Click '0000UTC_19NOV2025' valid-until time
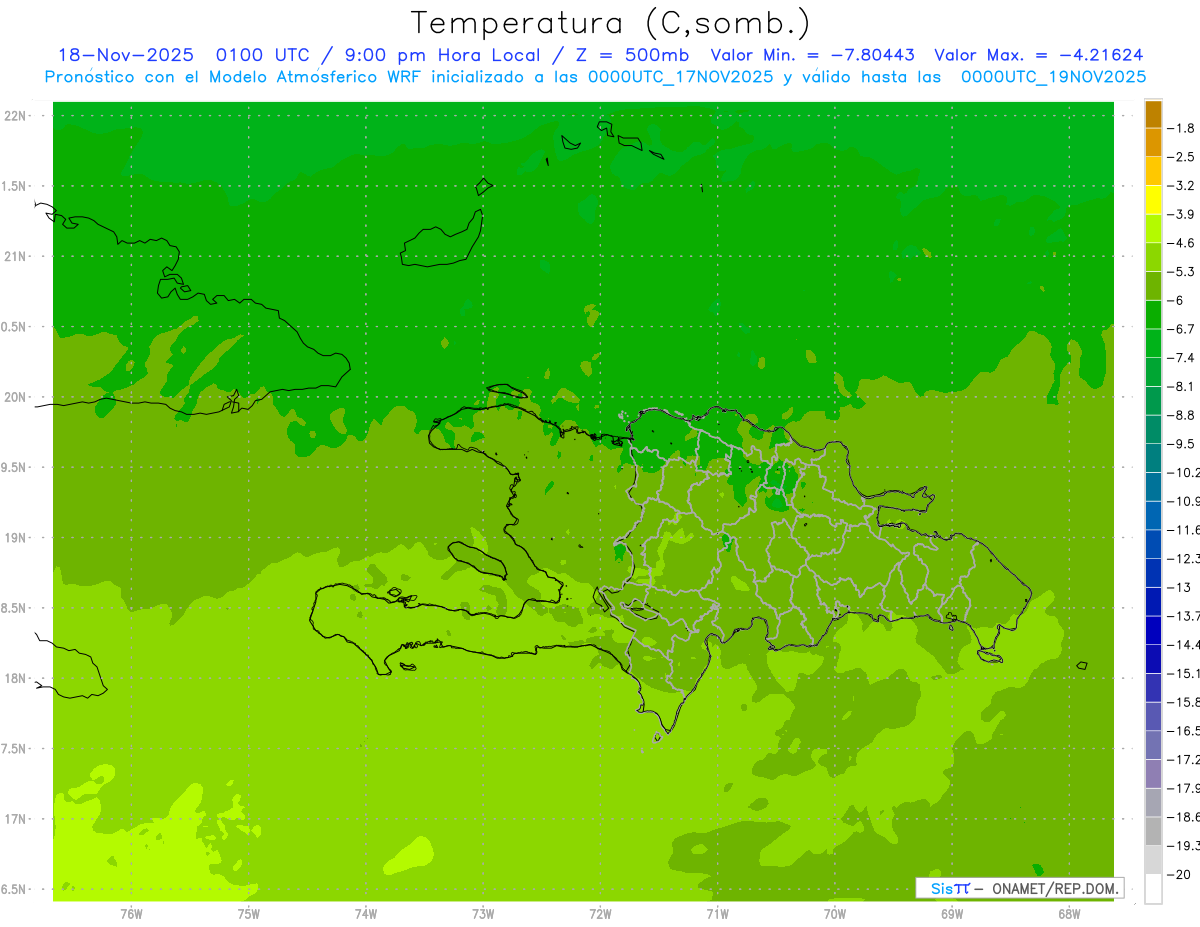This screenshot has height=927, width=1200. (x=1053, y=77)
